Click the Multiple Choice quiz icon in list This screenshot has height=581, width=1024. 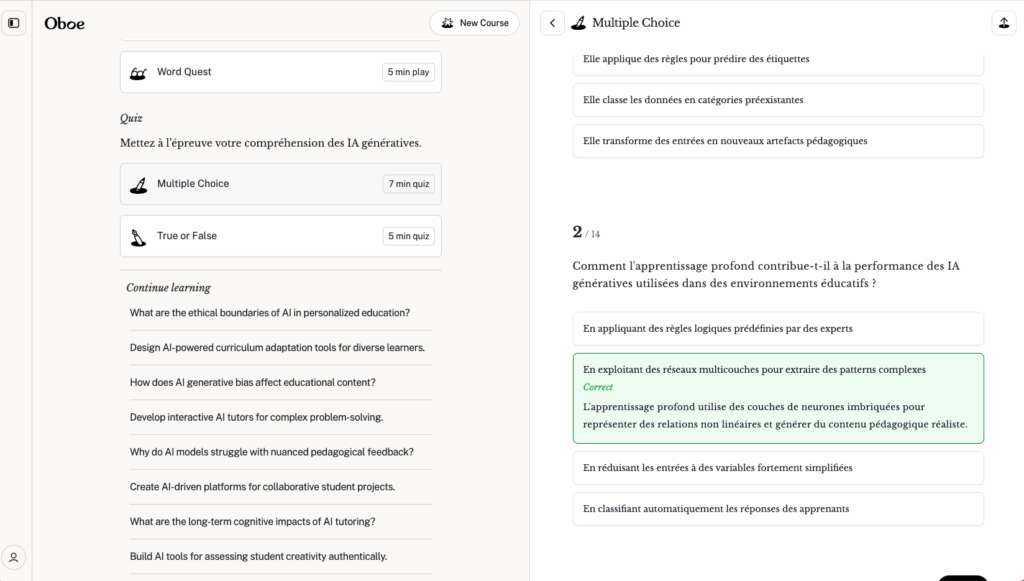138,184
